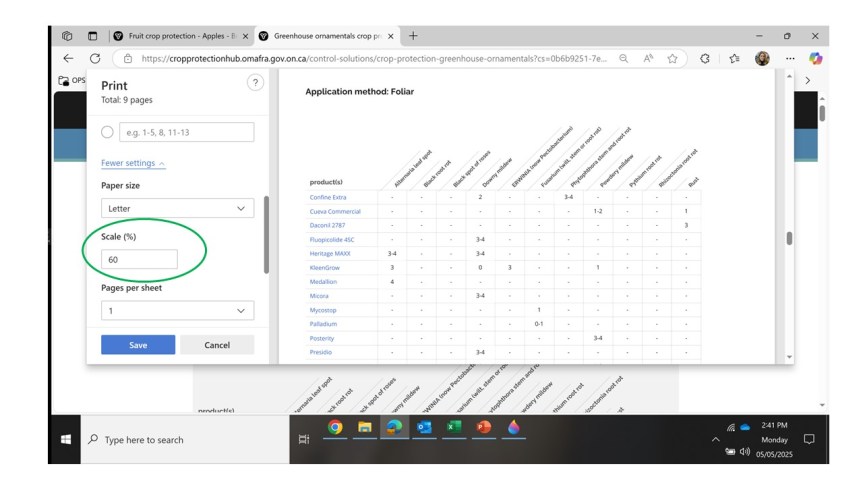Click the preview scrollbar down arrow
This screenshot has height=485, width=863.
pyautogui.click(x=789, y=357)
